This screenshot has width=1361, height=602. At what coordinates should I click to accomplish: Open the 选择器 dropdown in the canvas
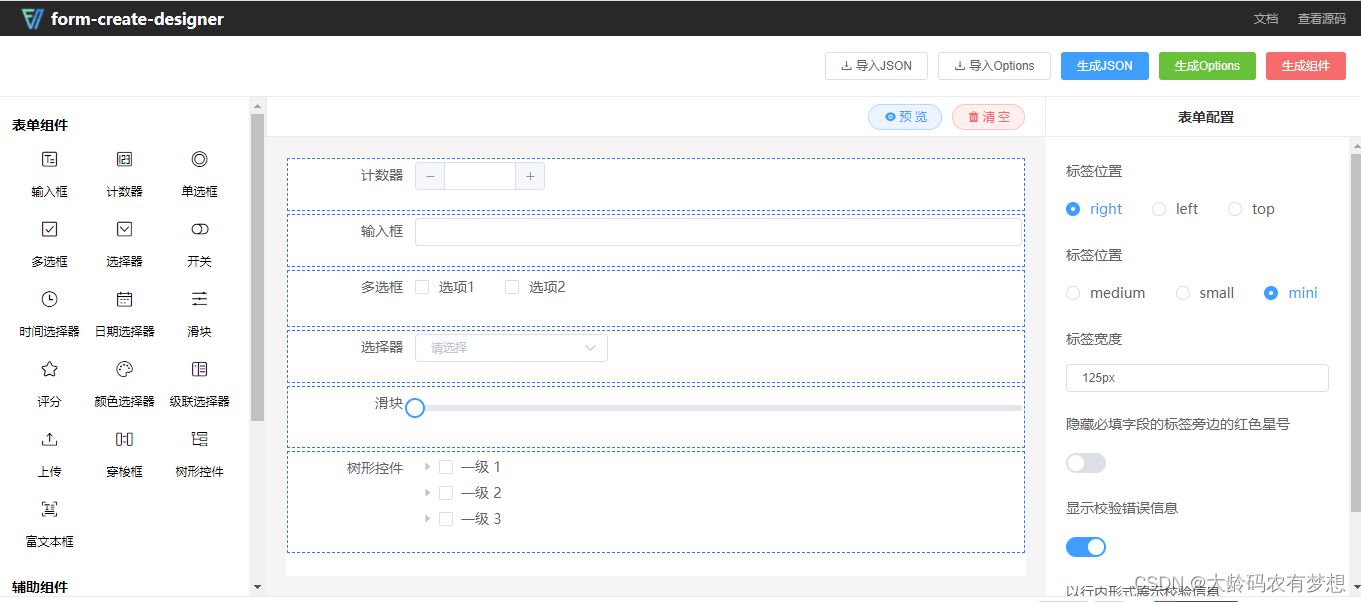pos(511,347)
